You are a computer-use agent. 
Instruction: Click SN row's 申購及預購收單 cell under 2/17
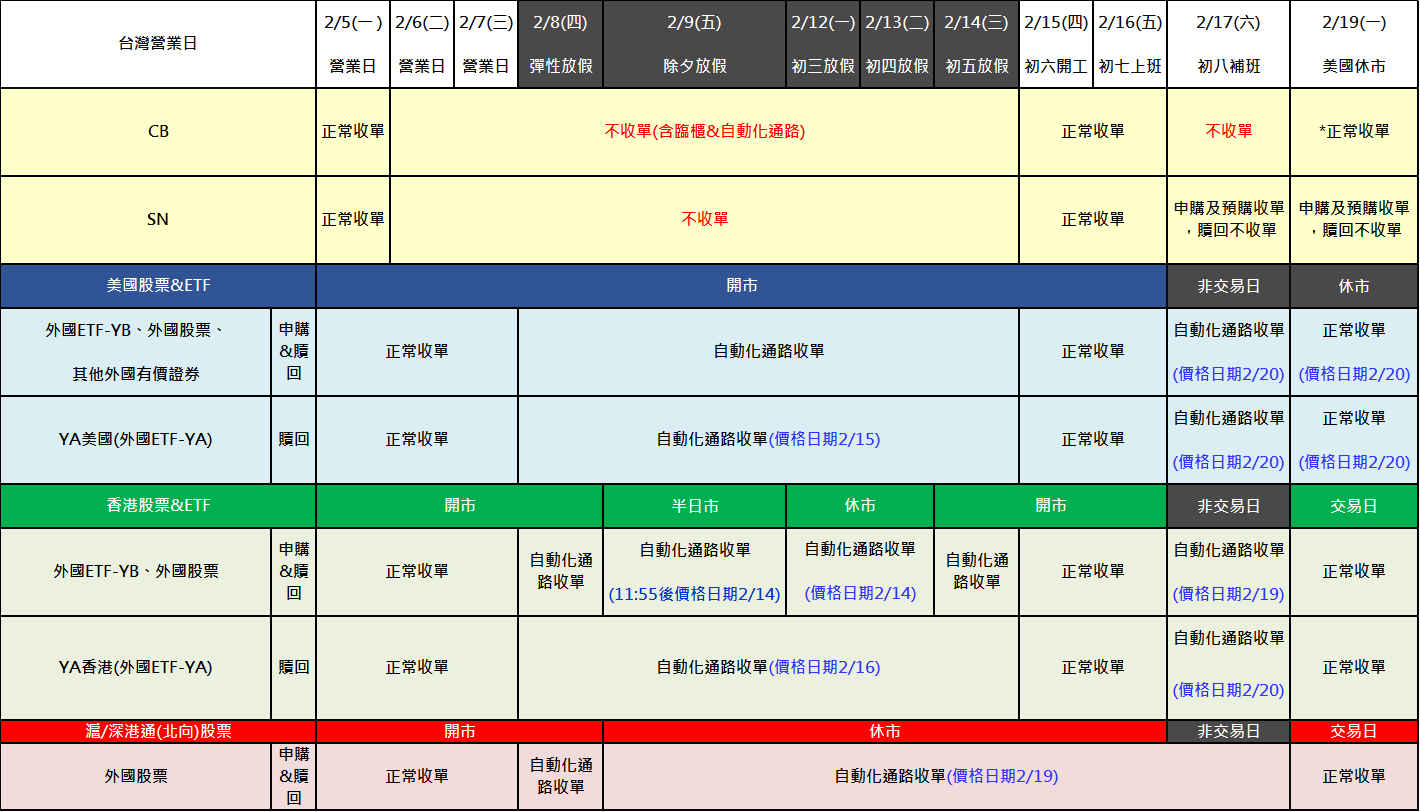[x=1229, y=220]
